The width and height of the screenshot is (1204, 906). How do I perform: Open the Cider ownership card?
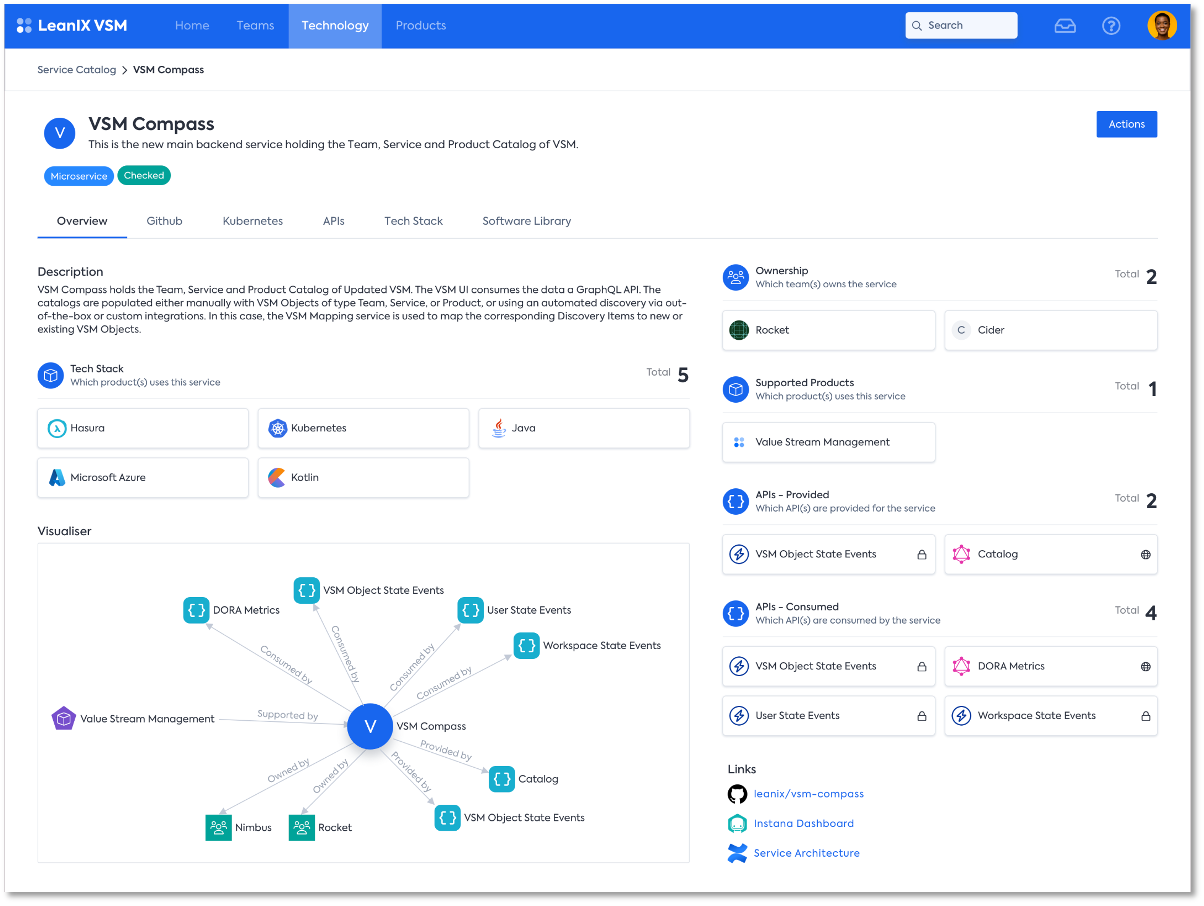pyautogui.click(x=1051, y=330)
